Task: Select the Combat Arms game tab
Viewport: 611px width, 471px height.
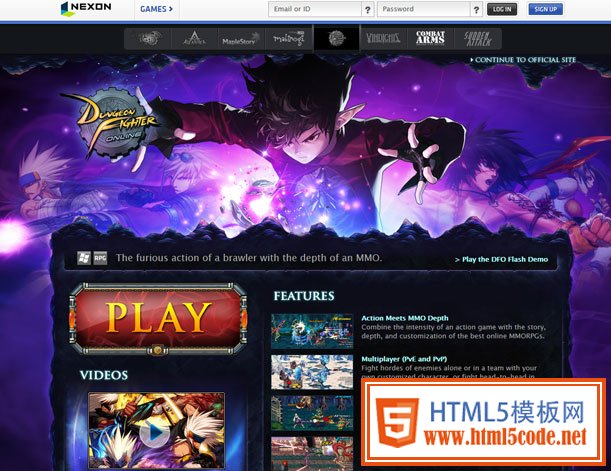Action: click(x=431, y=39)
